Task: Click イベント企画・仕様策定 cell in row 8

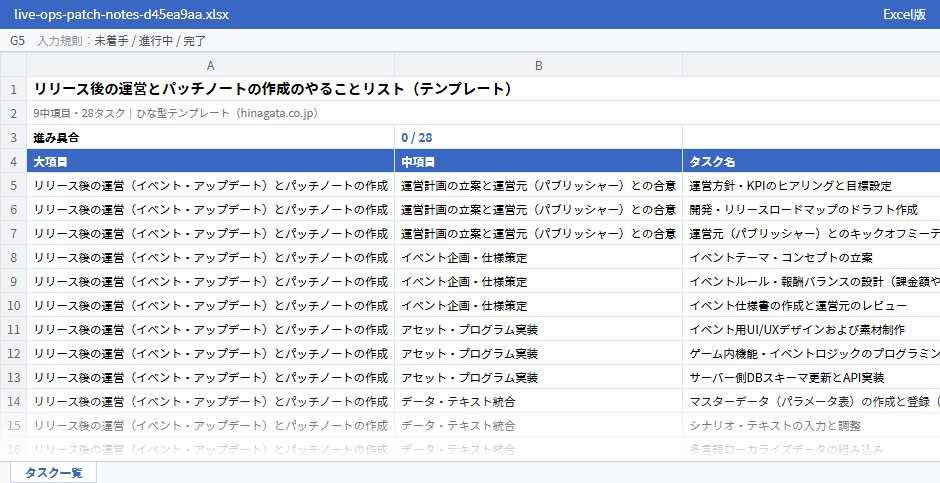Action: 538,257
